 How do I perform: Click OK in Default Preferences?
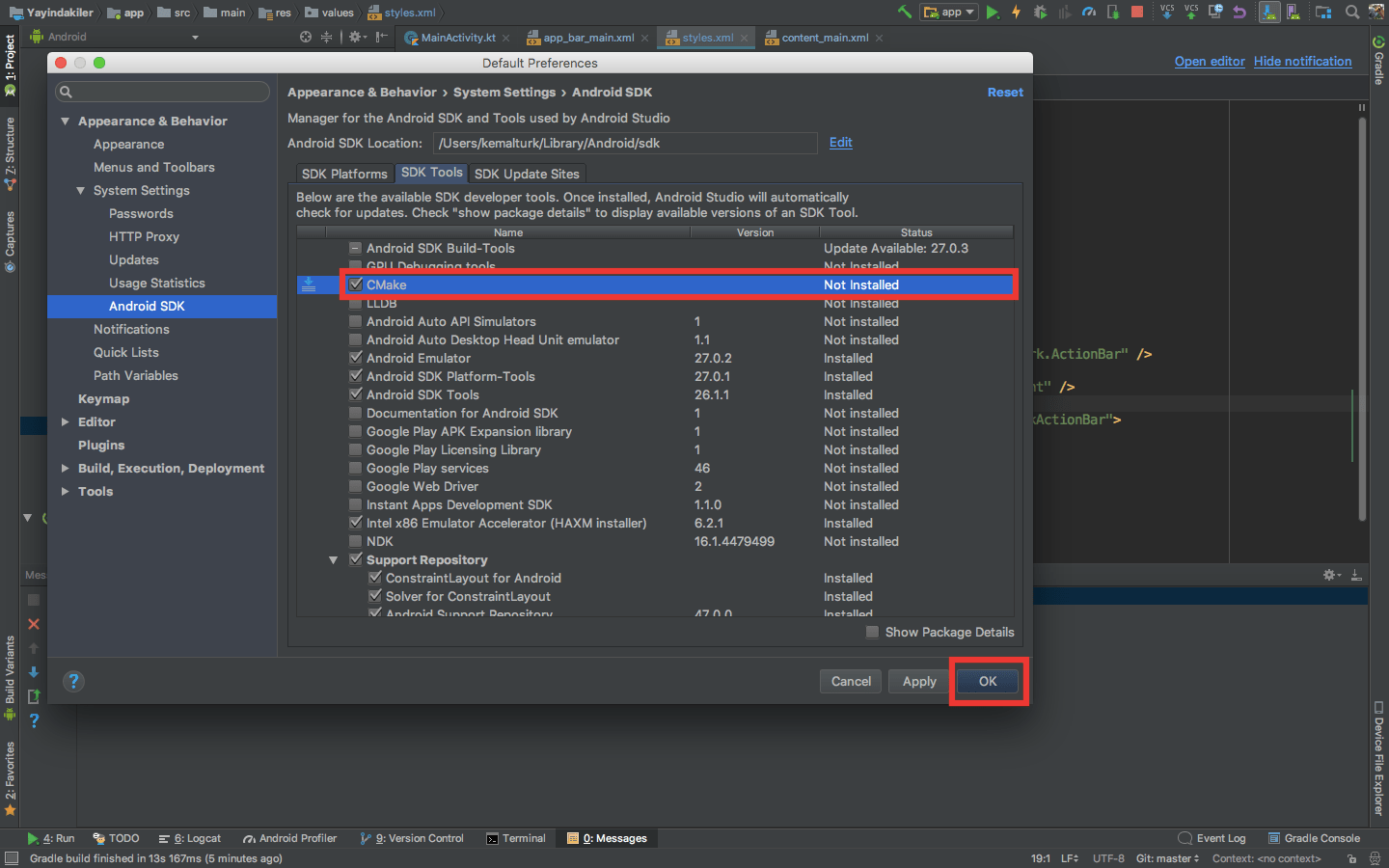click(988, 681)
